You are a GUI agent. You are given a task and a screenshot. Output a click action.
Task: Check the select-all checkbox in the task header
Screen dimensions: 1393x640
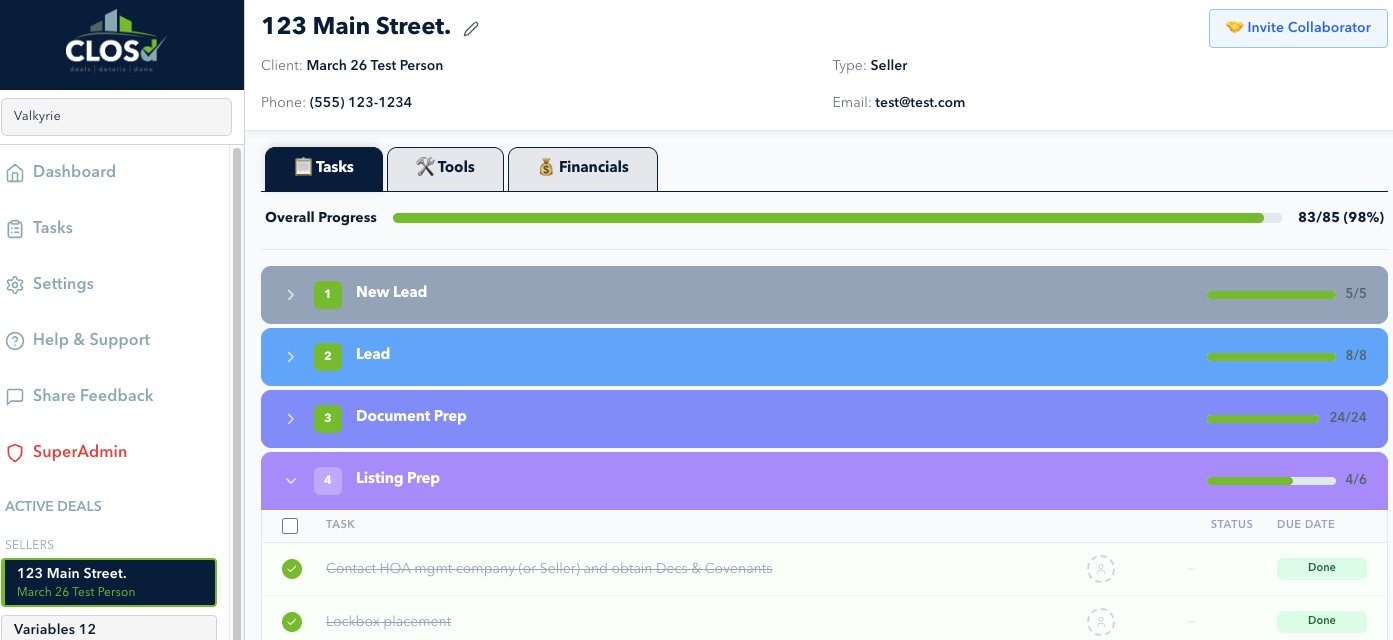290,525
